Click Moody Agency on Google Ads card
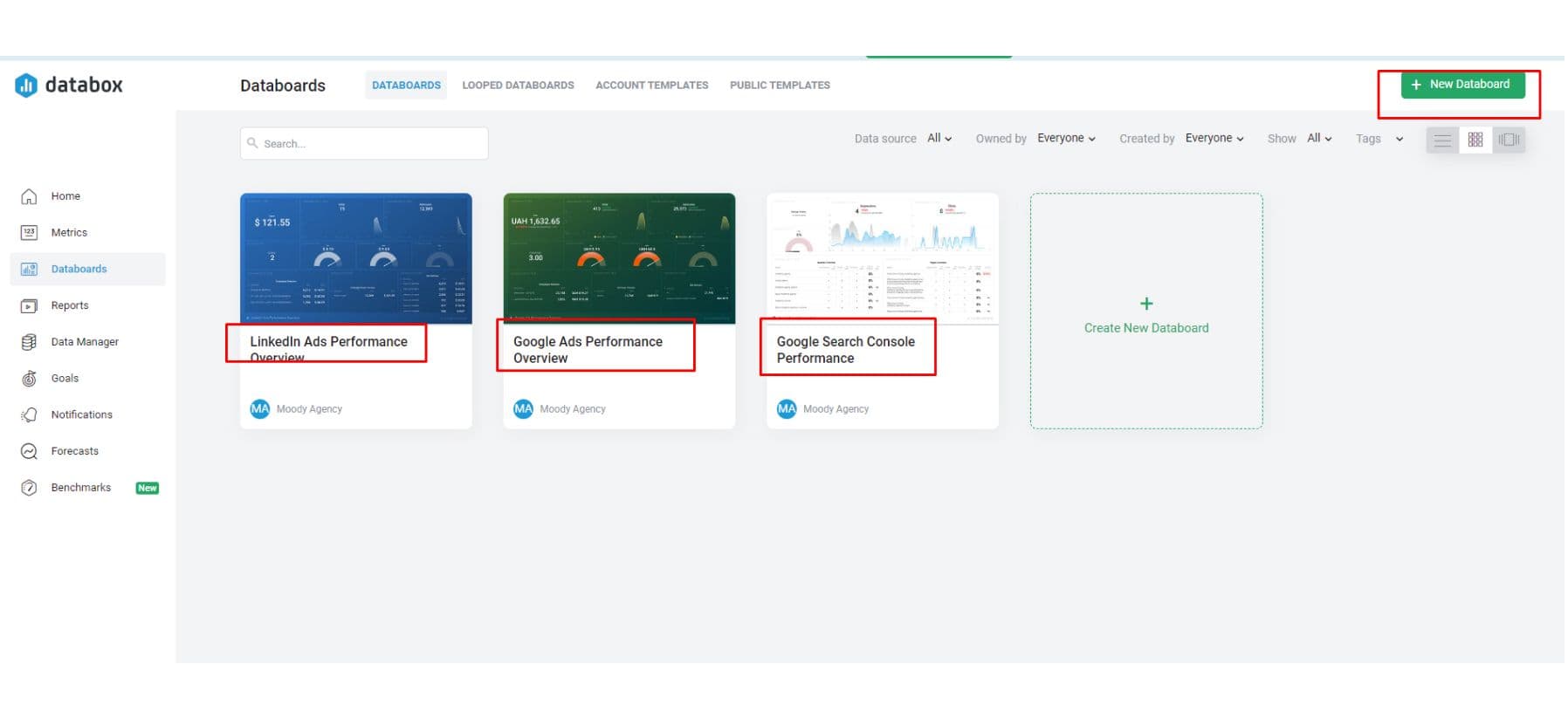Image resolution: width=1568 pixels, height=719 pixels. click(x=573, y=409)
